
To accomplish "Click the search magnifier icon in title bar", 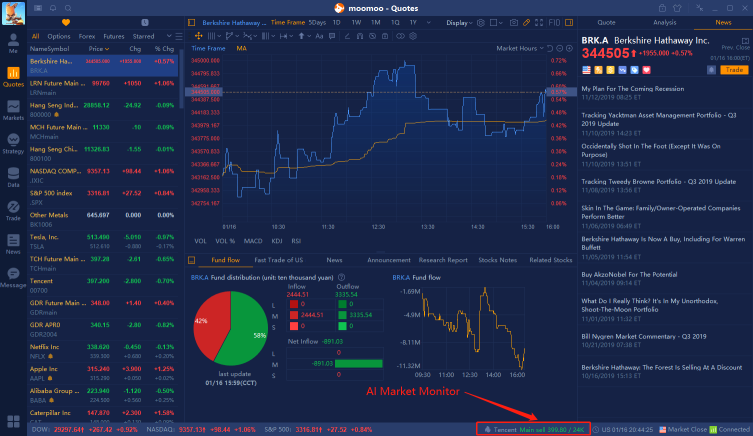I will coord(68,8).
